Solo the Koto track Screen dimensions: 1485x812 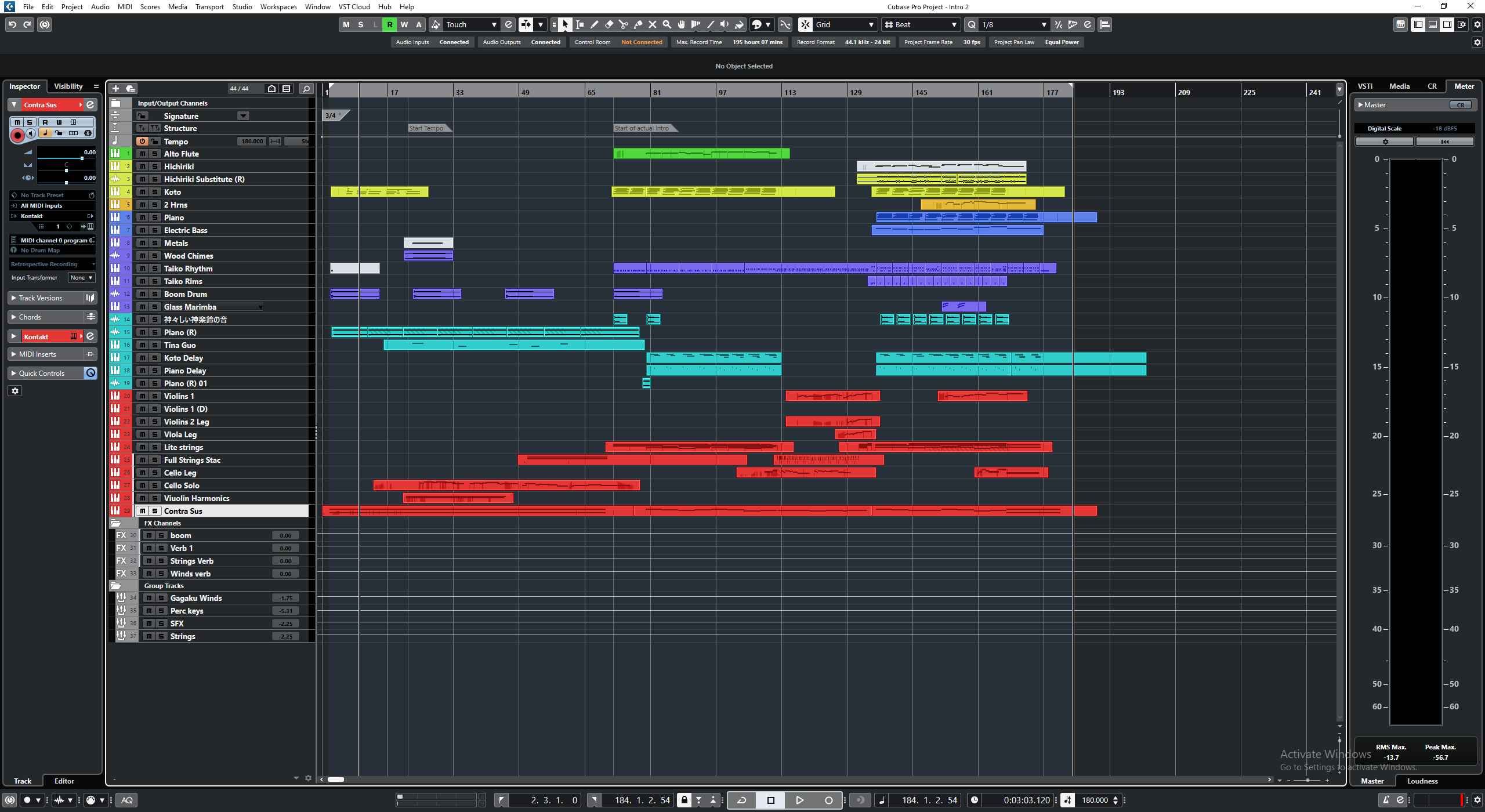(155, 192)
